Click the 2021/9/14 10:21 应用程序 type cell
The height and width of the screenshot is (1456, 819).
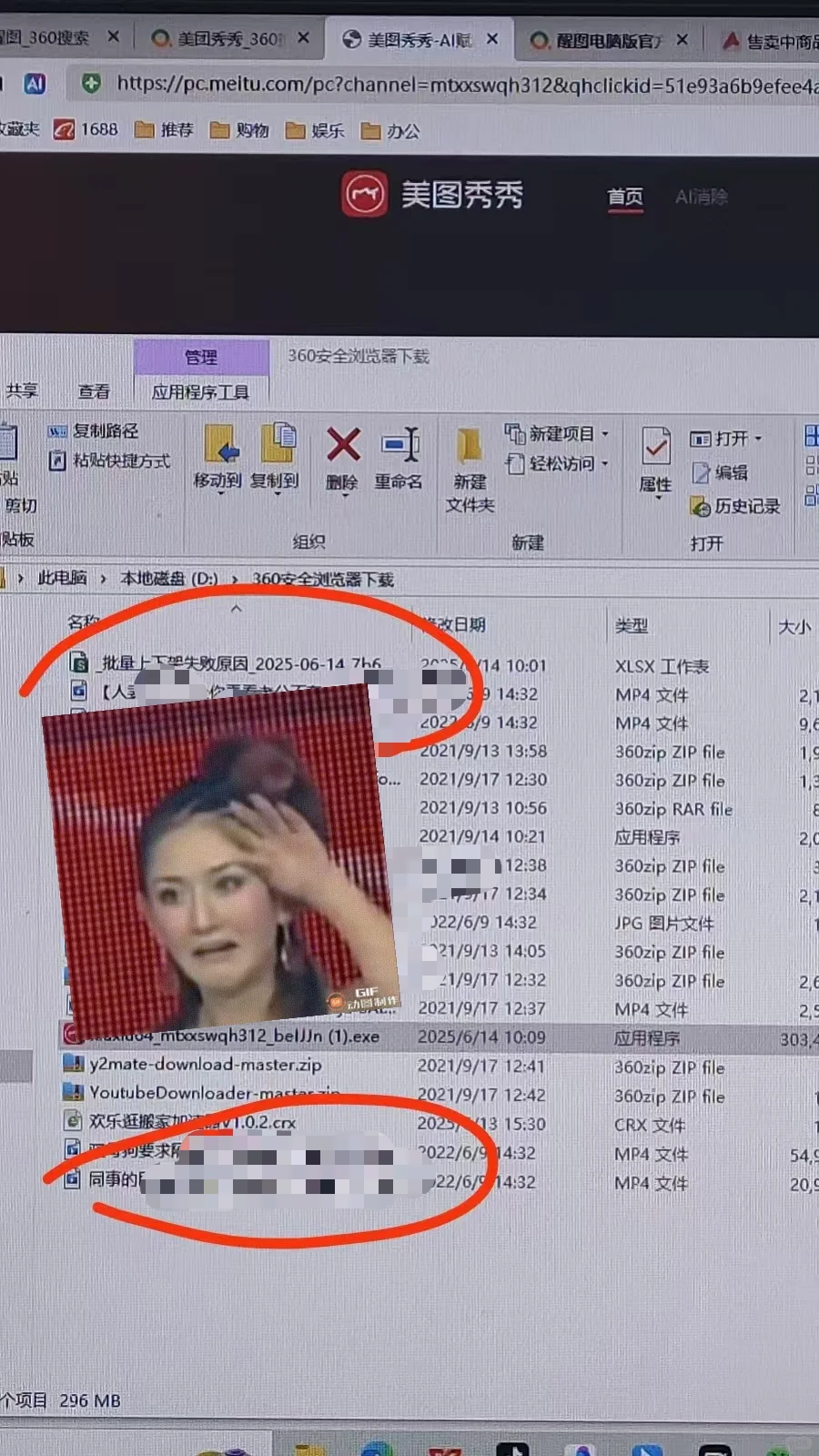[x=647, y=837]
